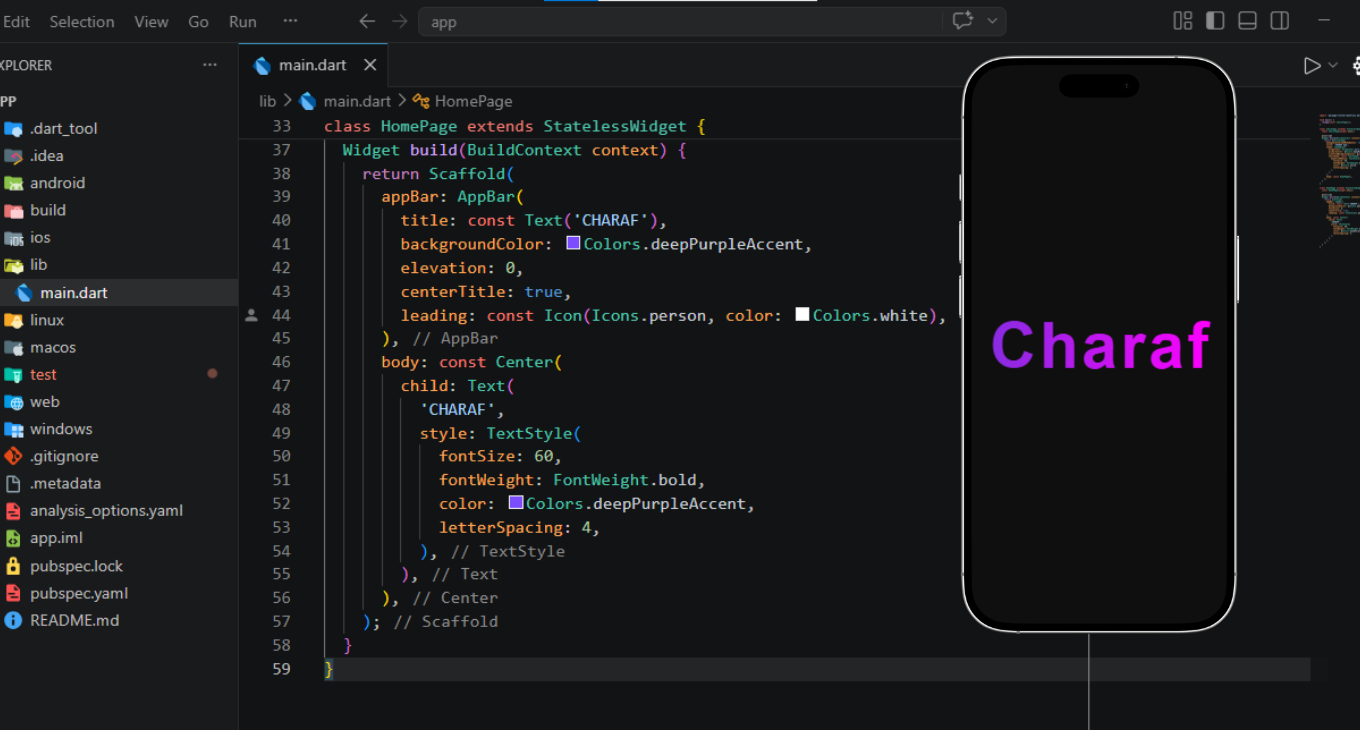Click line number 59 in the gutter
Viewport: 1360px width, 730px height.
coord(280,669)
